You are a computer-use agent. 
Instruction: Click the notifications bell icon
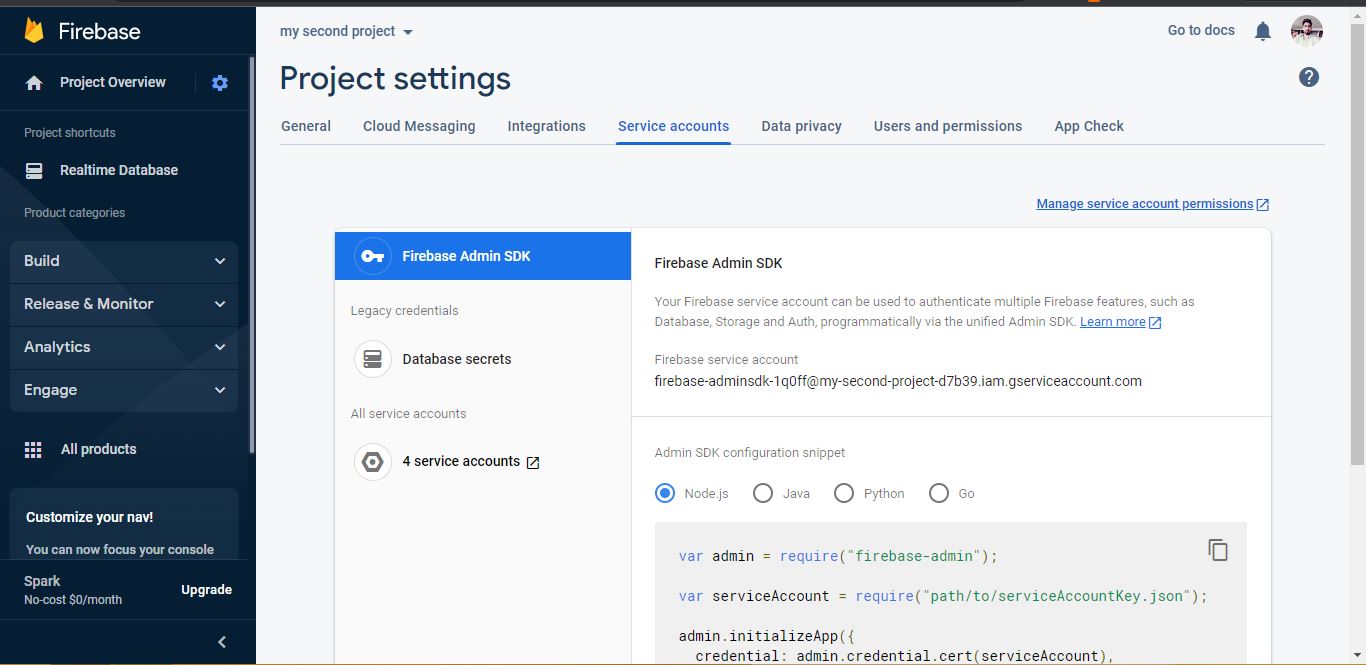pos(1263,31)
